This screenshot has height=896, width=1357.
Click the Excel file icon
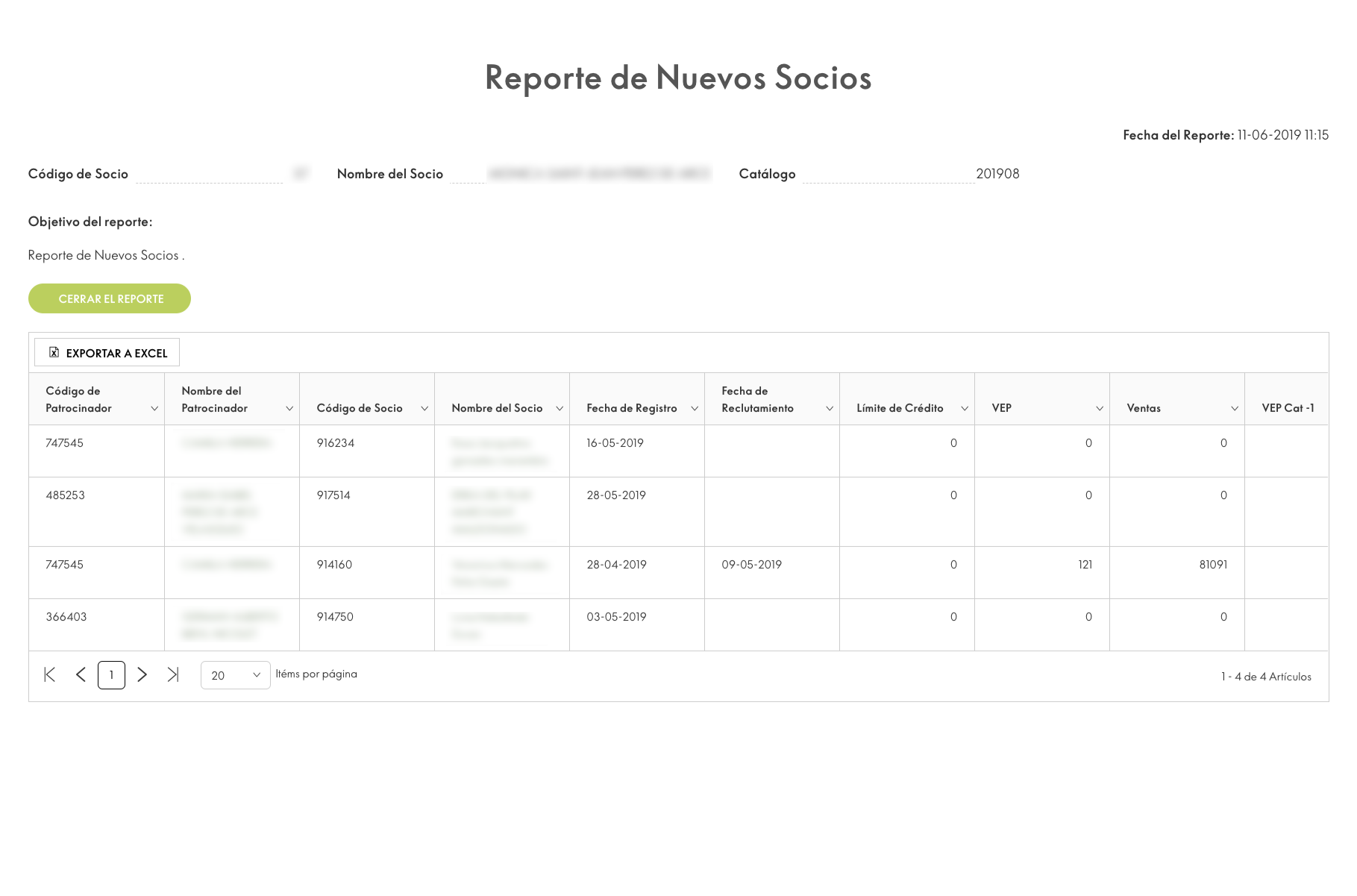coord(54,353)
